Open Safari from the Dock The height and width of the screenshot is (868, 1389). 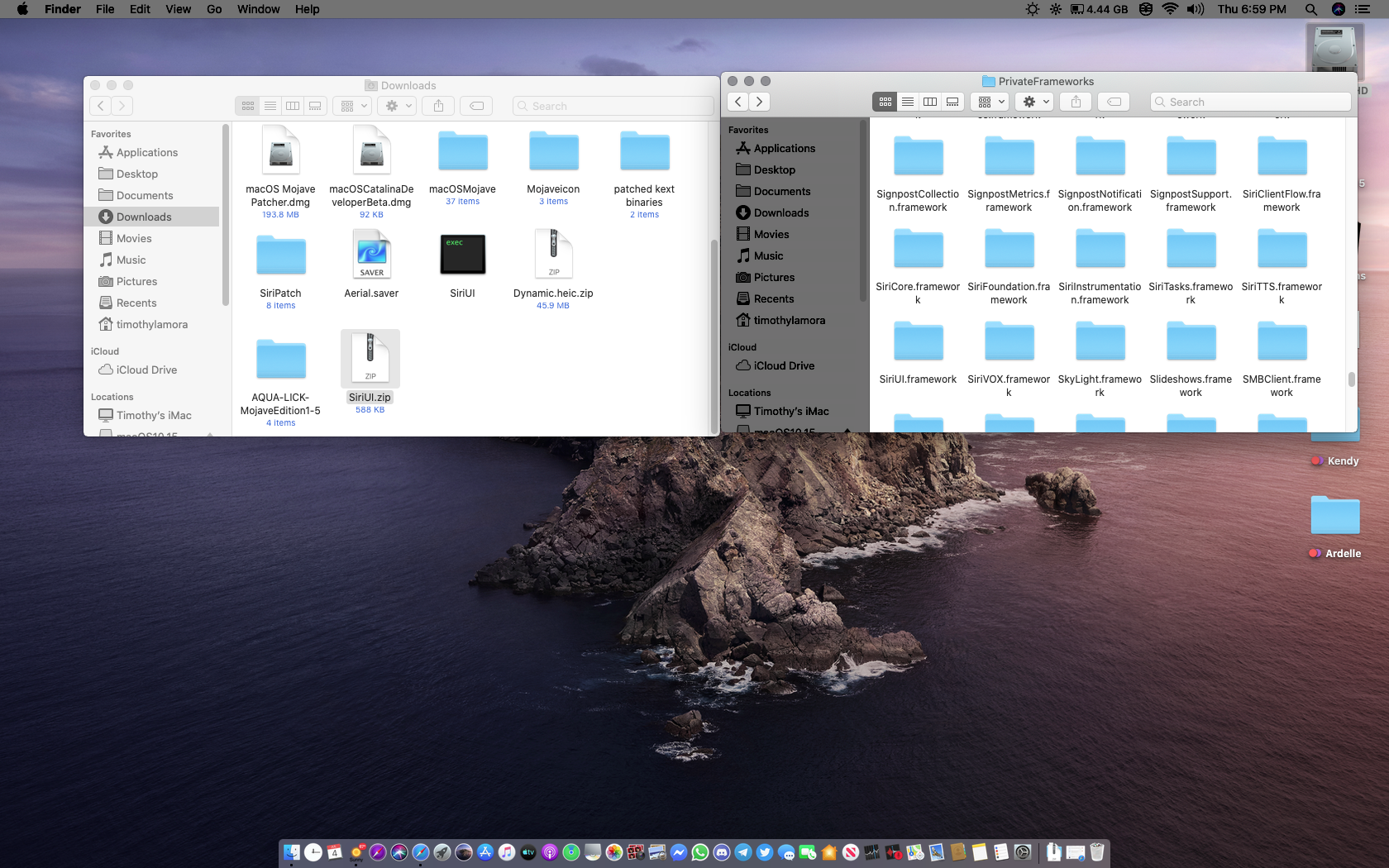pos(421,852)
